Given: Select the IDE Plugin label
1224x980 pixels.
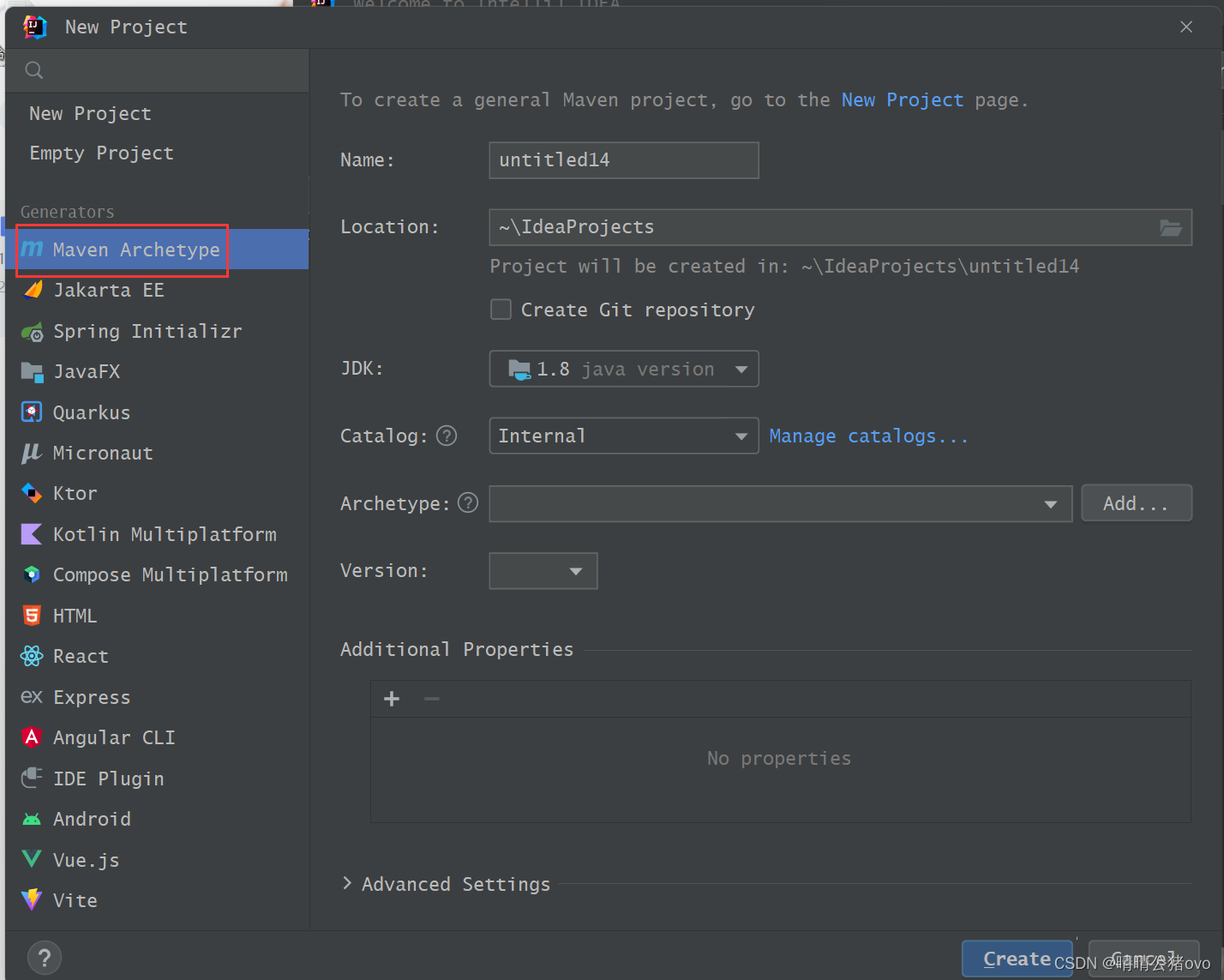Looking at the screenshot, I should [108, 779].
